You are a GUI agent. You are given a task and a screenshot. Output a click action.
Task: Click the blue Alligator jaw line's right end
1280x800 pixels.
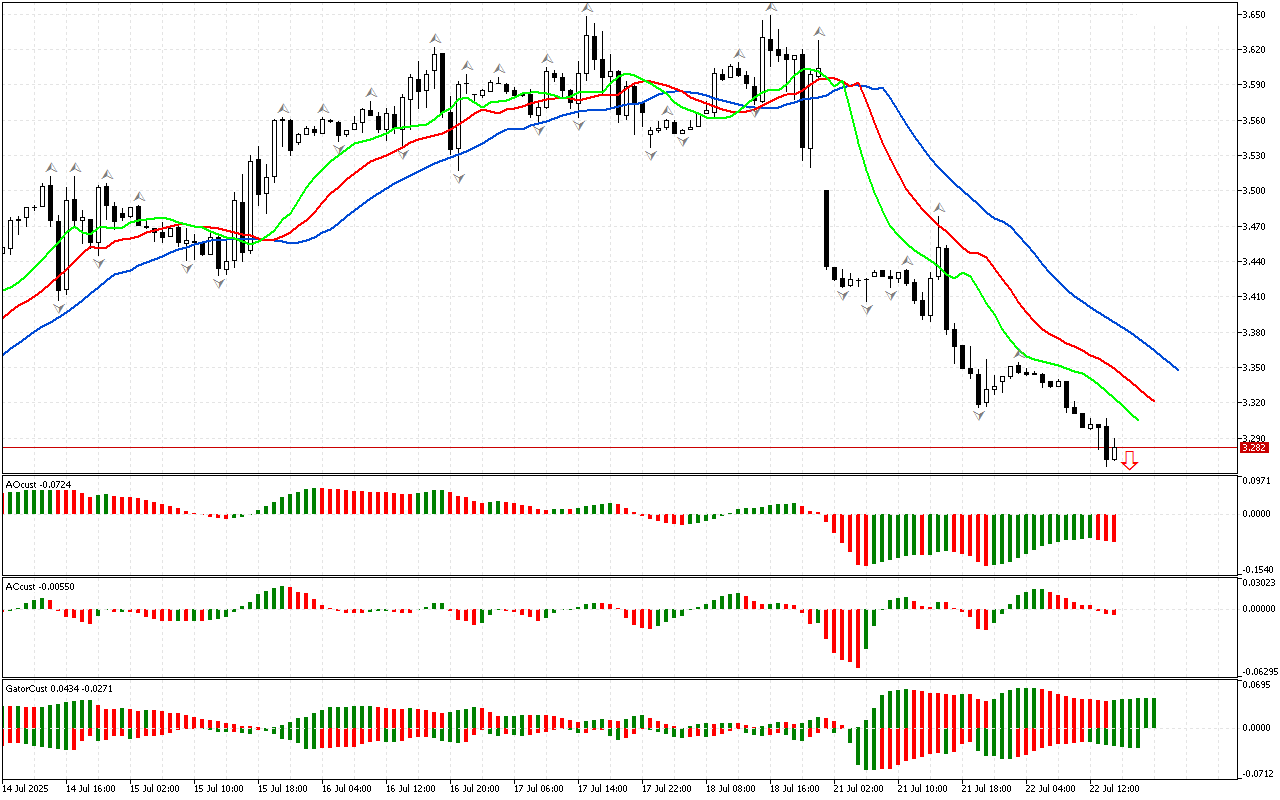(x=1177, y=369)
